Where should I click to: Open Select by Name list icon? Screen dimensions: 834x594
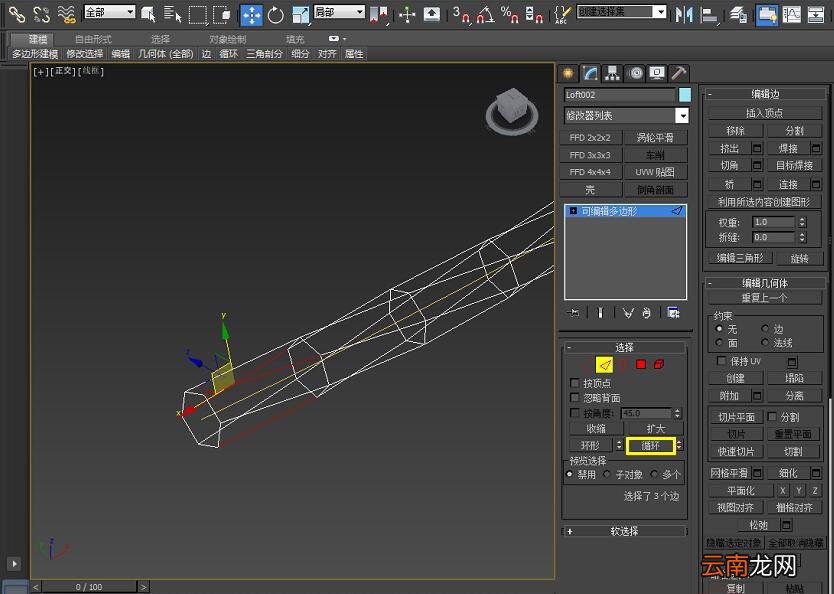172,14
